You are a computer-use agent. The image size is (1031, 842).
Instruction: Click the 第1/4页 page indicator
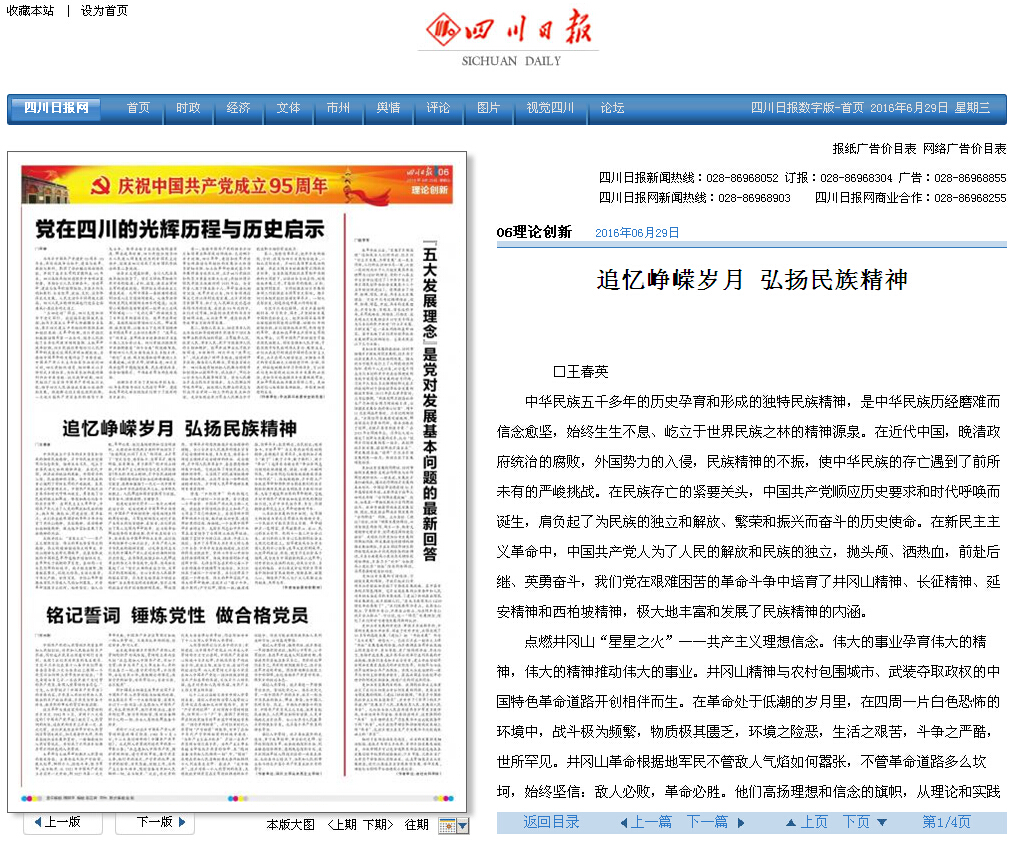[946, 822]
